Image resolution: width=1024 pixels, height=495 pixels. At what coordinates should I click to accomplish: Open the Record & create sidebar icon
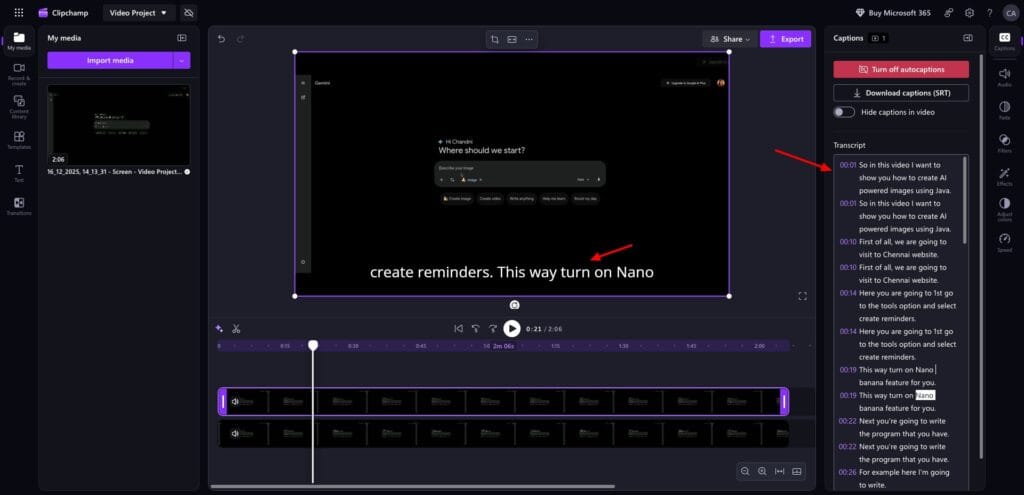tap(18, 72)
